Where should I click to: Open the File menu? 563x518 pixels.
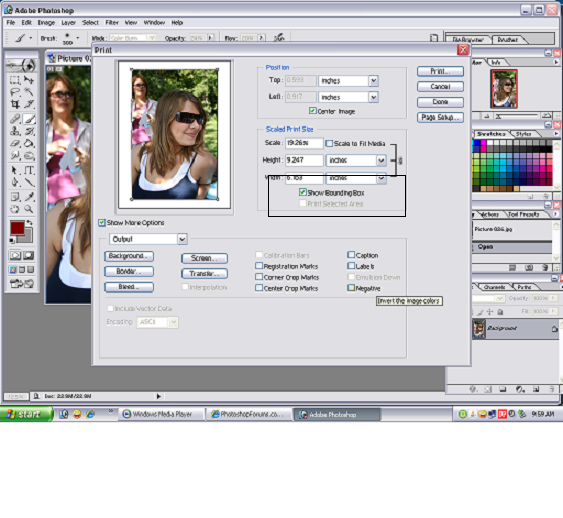pos(11,23)
